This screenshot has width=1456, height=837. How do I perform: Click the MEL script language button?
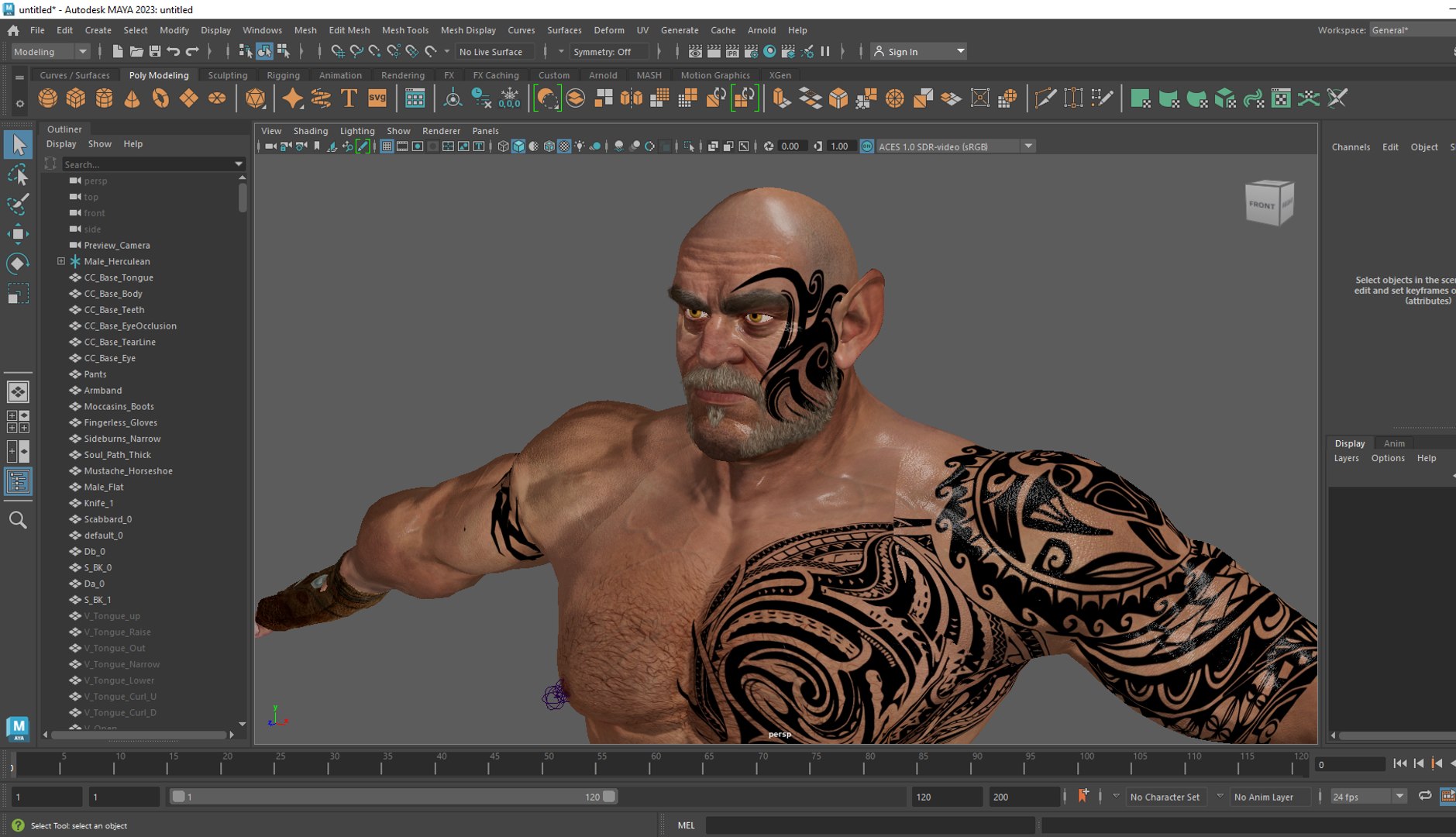[686, 825]
